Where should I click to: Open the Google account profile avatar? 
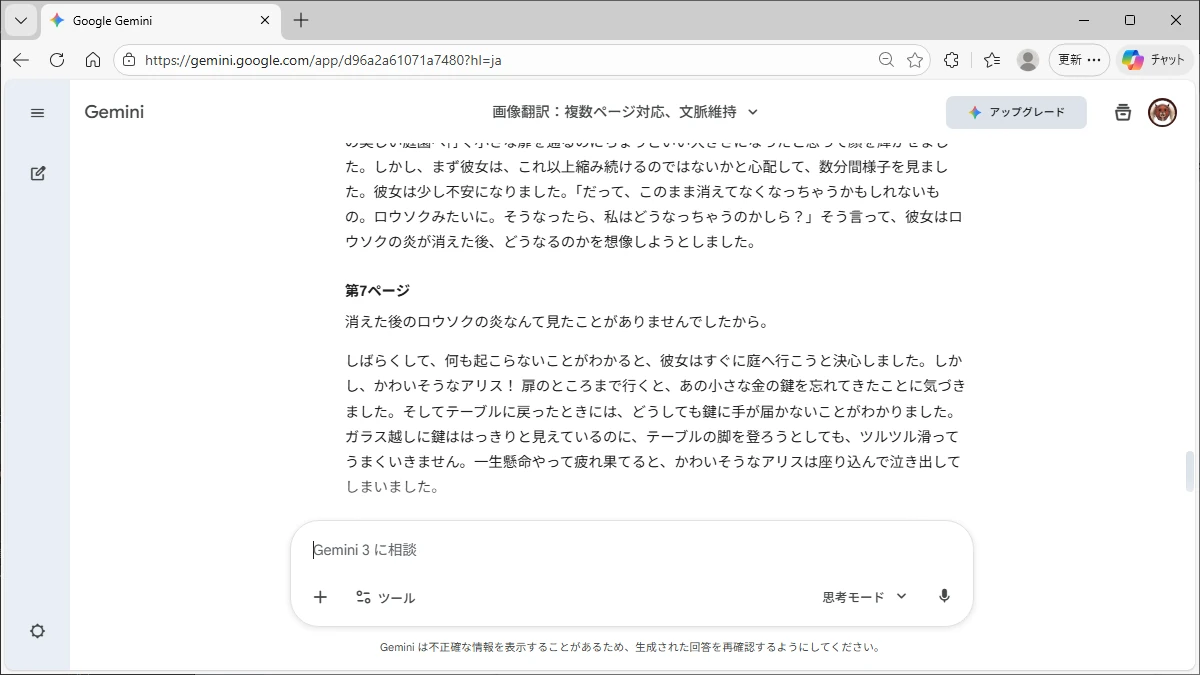pyautogui.click(x=1162, y=112)
